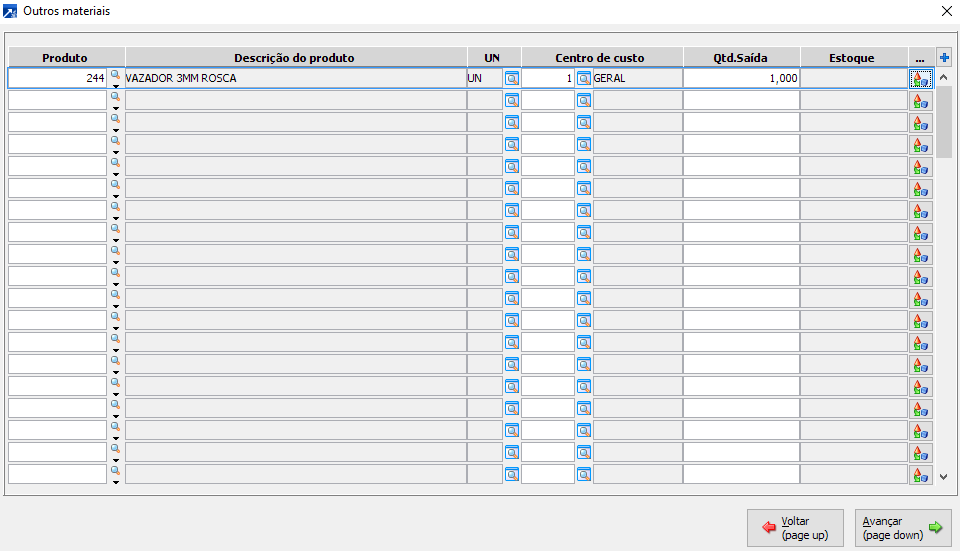This screenshot has width=960, height=551.
Task: Click the Qtd.Saída column header
Action: pos(741,58)
